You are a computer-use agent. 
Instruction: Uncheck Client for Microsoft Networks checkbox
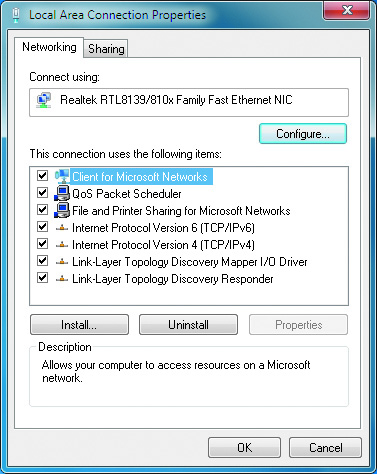(x=42, y=176)
